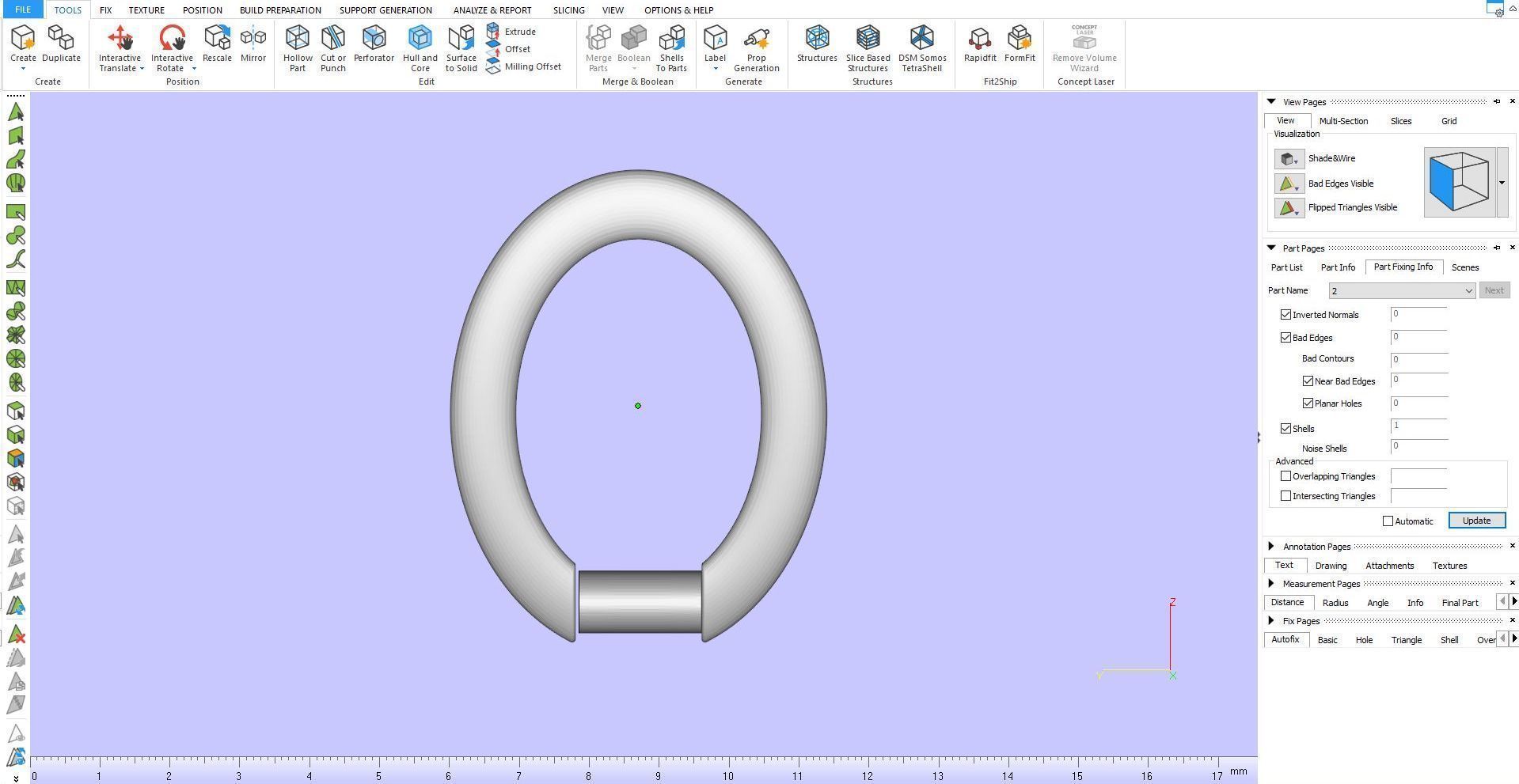
Task: Collapse the View Pages panel
Action: [1271, 102]
